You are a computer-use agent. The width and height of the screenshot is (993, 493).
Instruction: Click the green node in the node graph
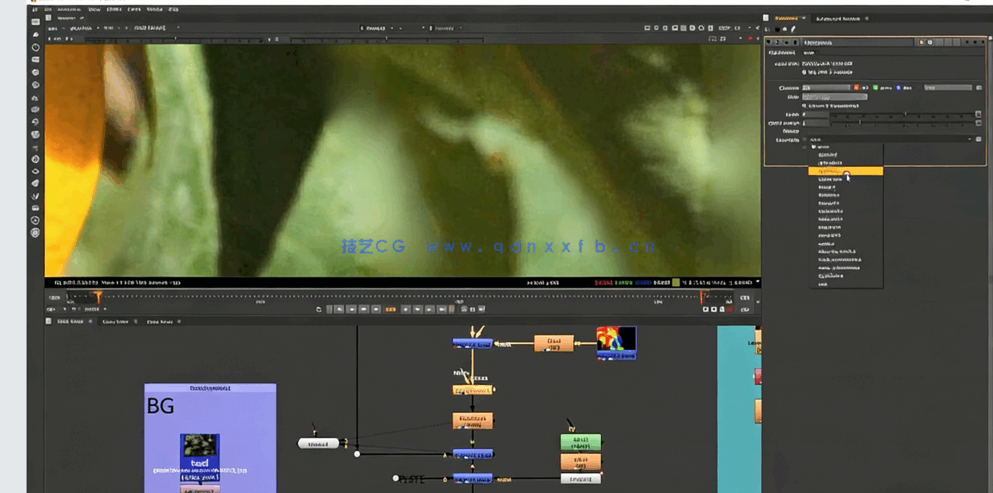581,441
